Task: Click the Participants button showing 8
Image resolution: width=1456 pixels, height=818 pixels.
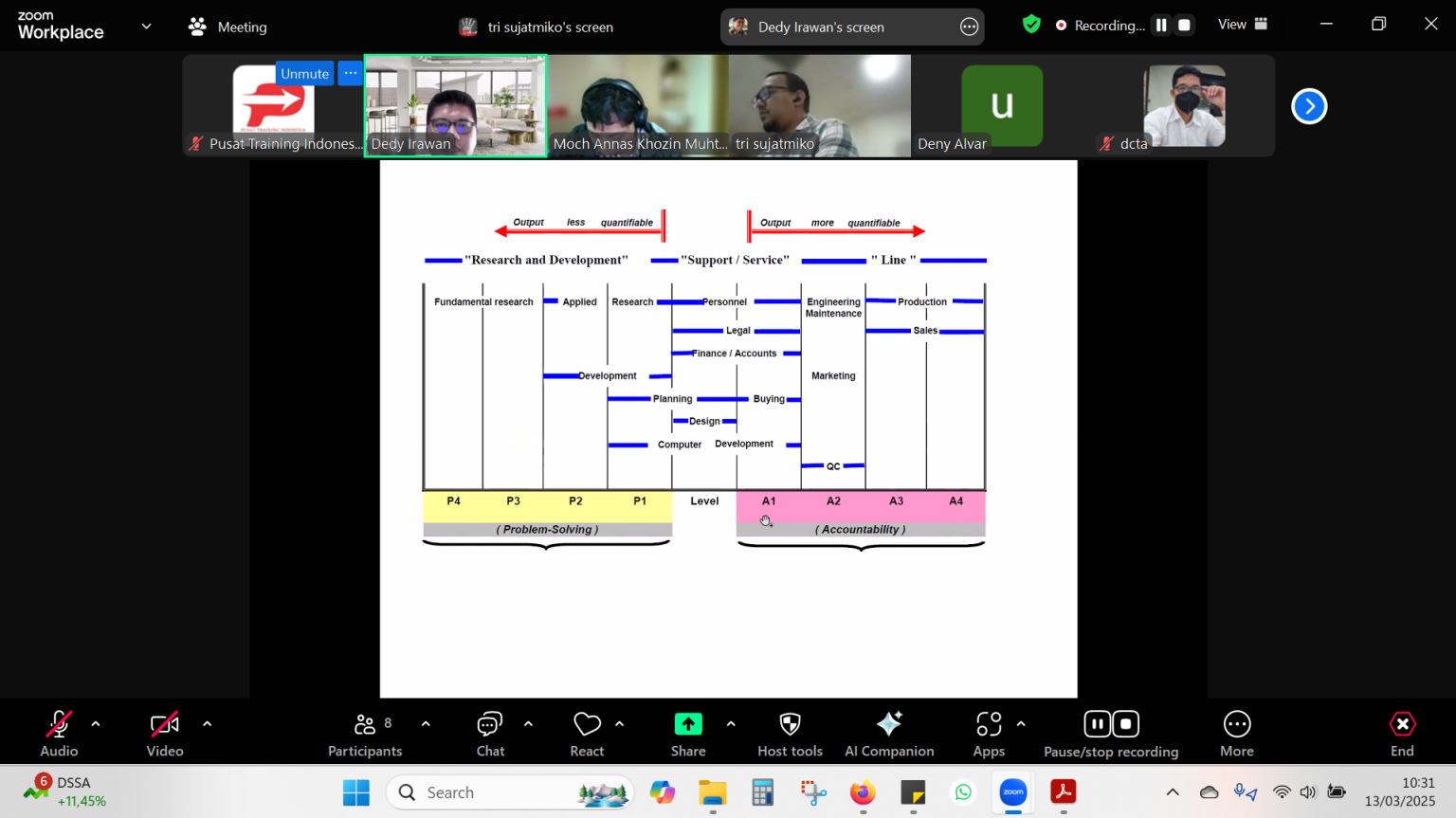Action: click(x=364, y=731)
